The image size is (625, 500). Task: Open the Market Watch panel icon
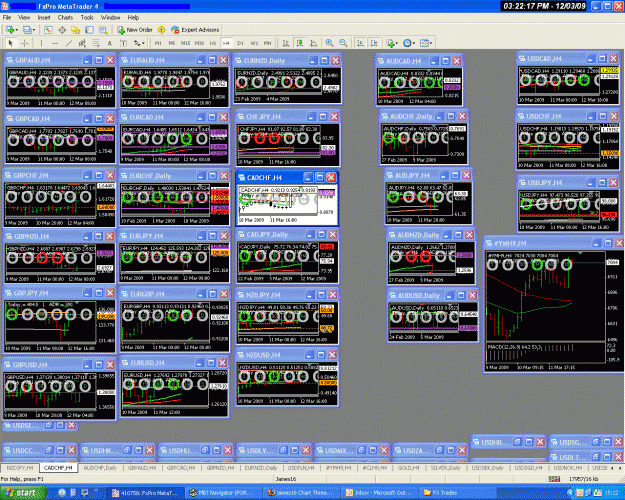pos(48,30)
